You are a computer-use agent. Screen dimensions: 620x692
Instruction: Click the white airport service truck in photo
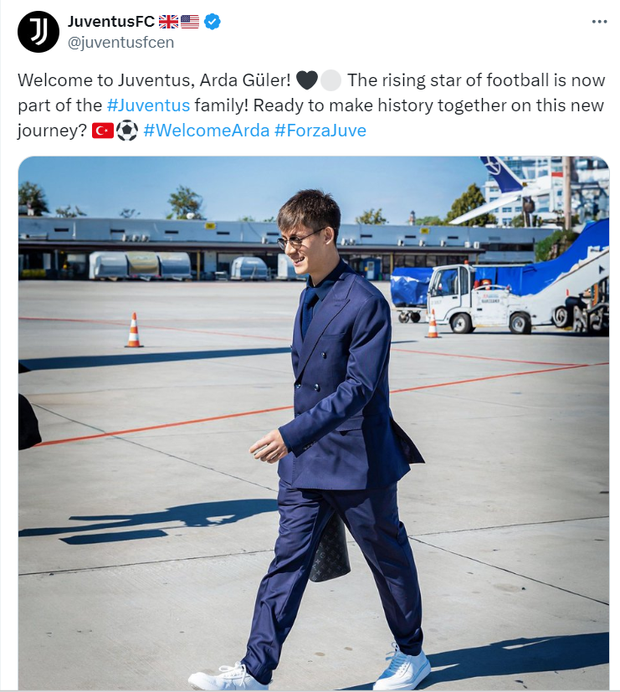(481, 299)
